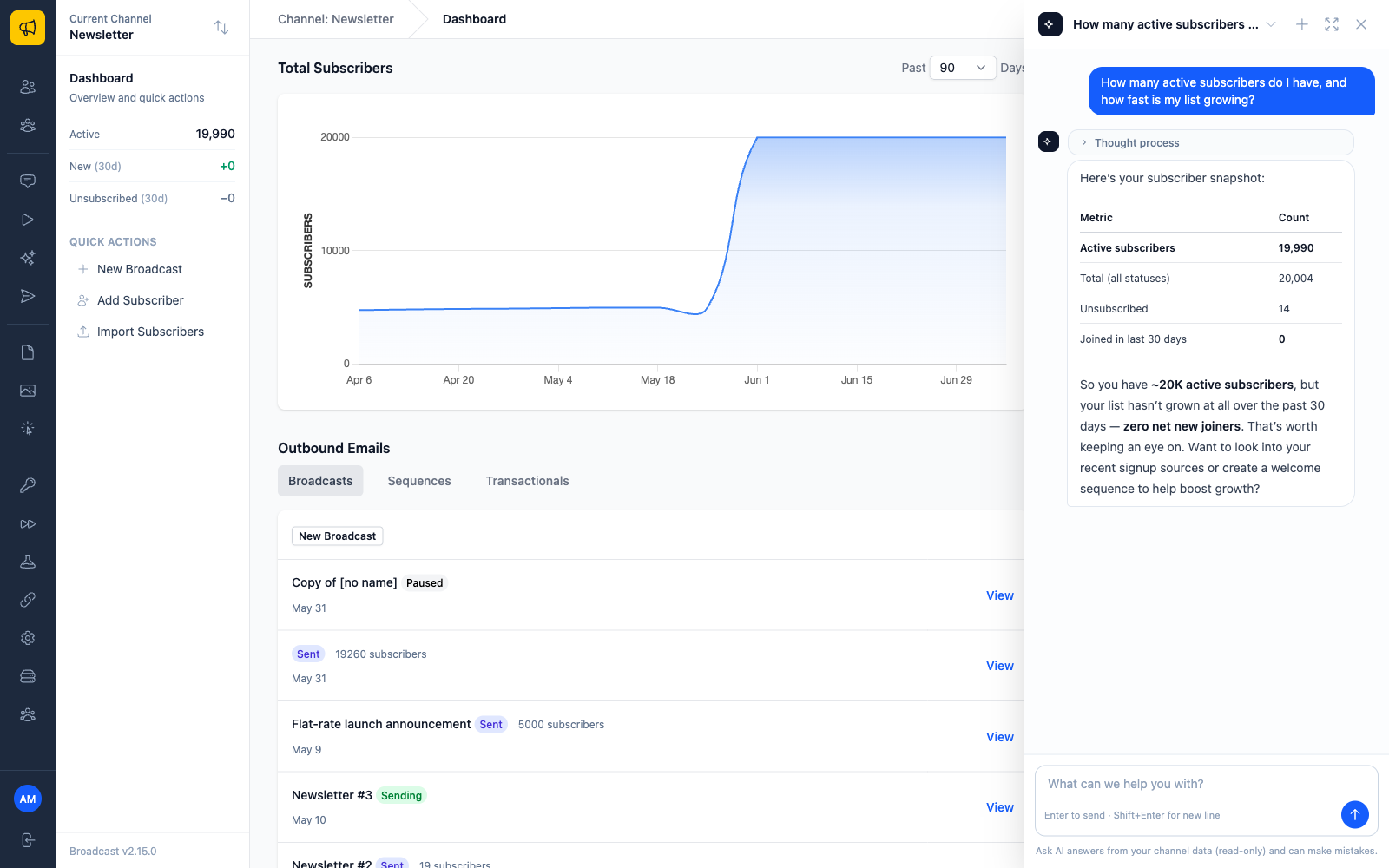Open the image gallery sidebar icon
The height and width of the screenshot is (868, 1389).
pyautogui.click(x=28, y=391)
